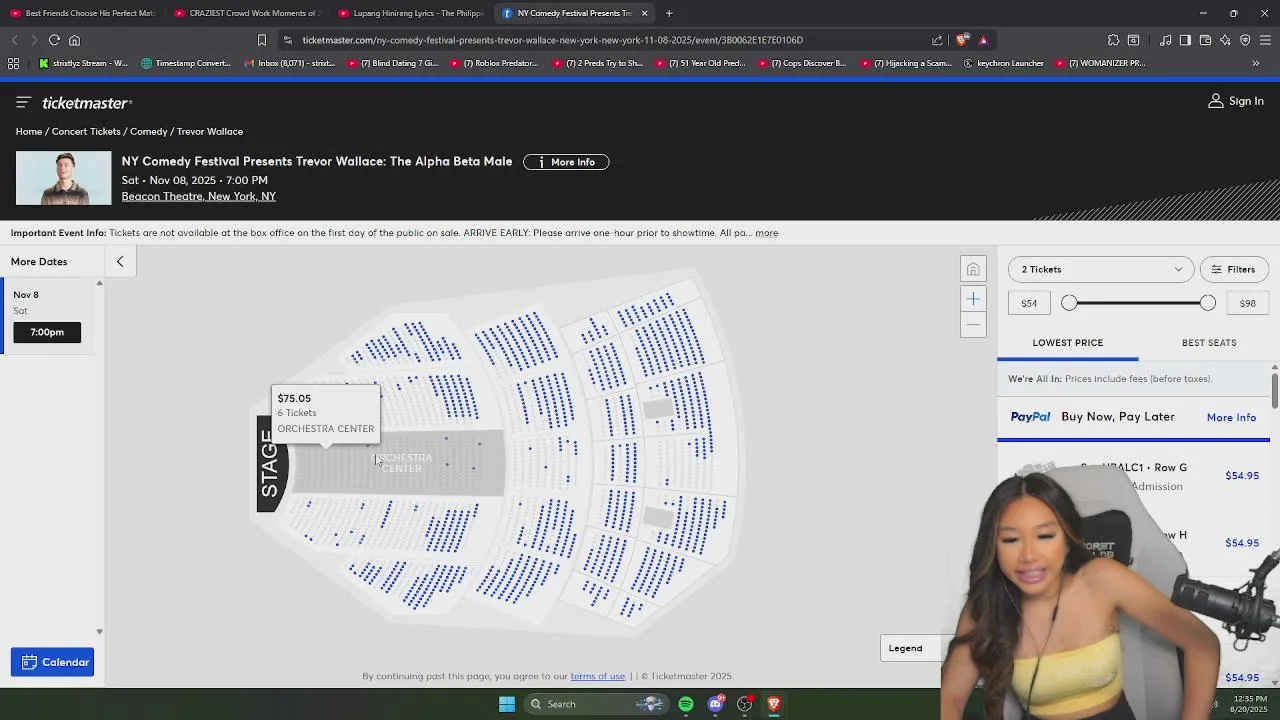Reset seat map with home icon
This screenshot has width=1280, height=720.
973,270
